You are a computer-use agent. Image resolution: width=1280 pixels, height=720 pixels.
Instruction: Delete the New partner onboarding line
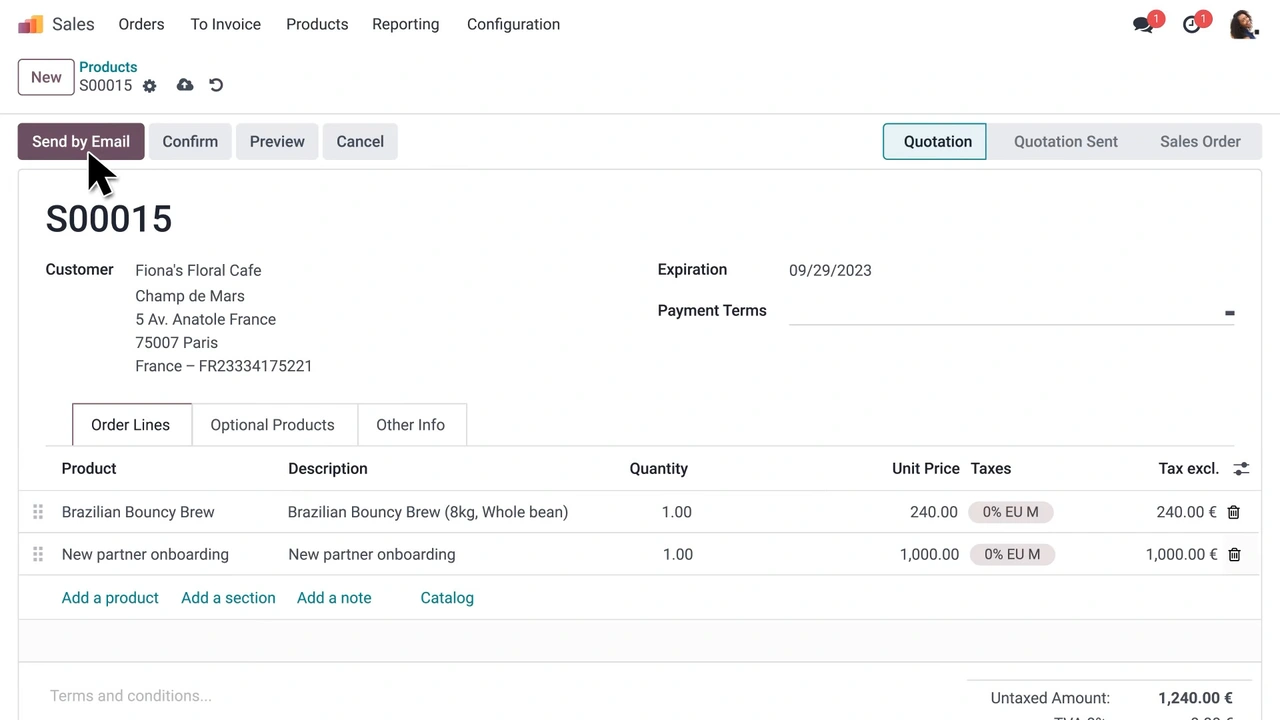1234,554
